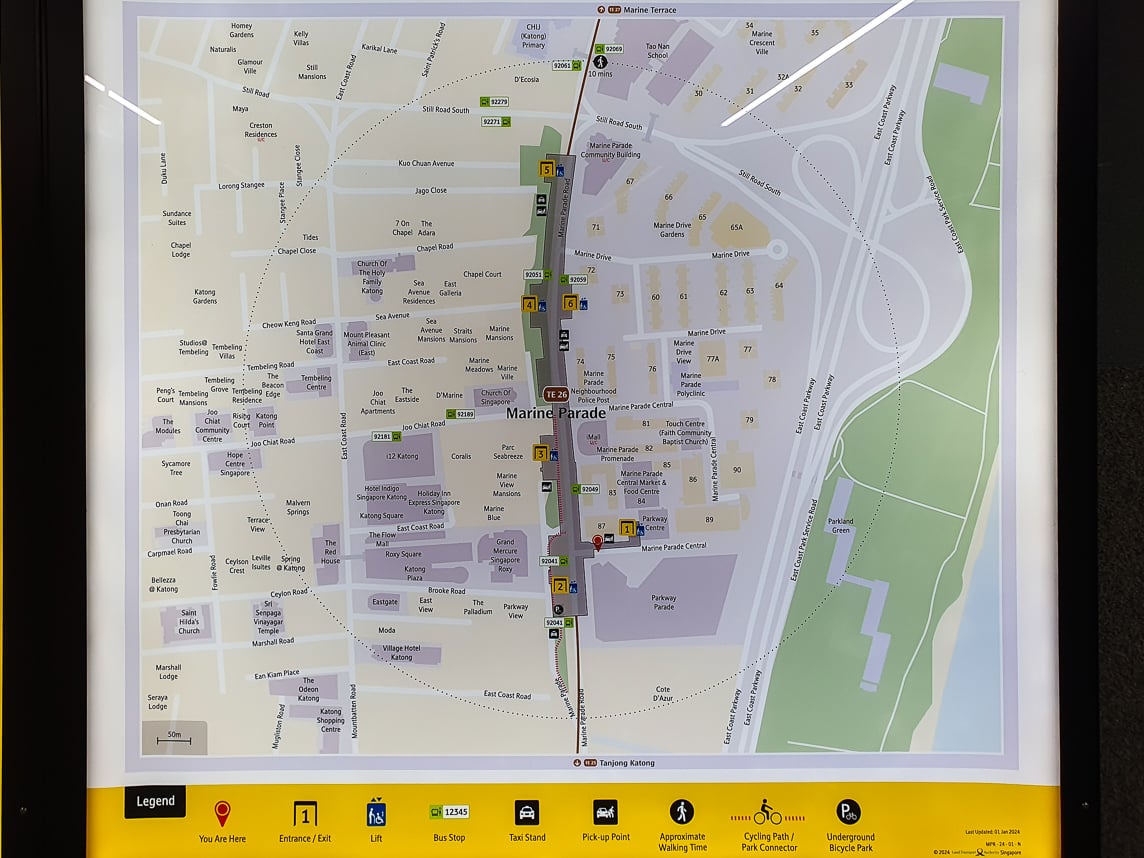Select the Exit 5 marker on the map
This screenshot has width=1144, height=858.
(x=546, y=169)
